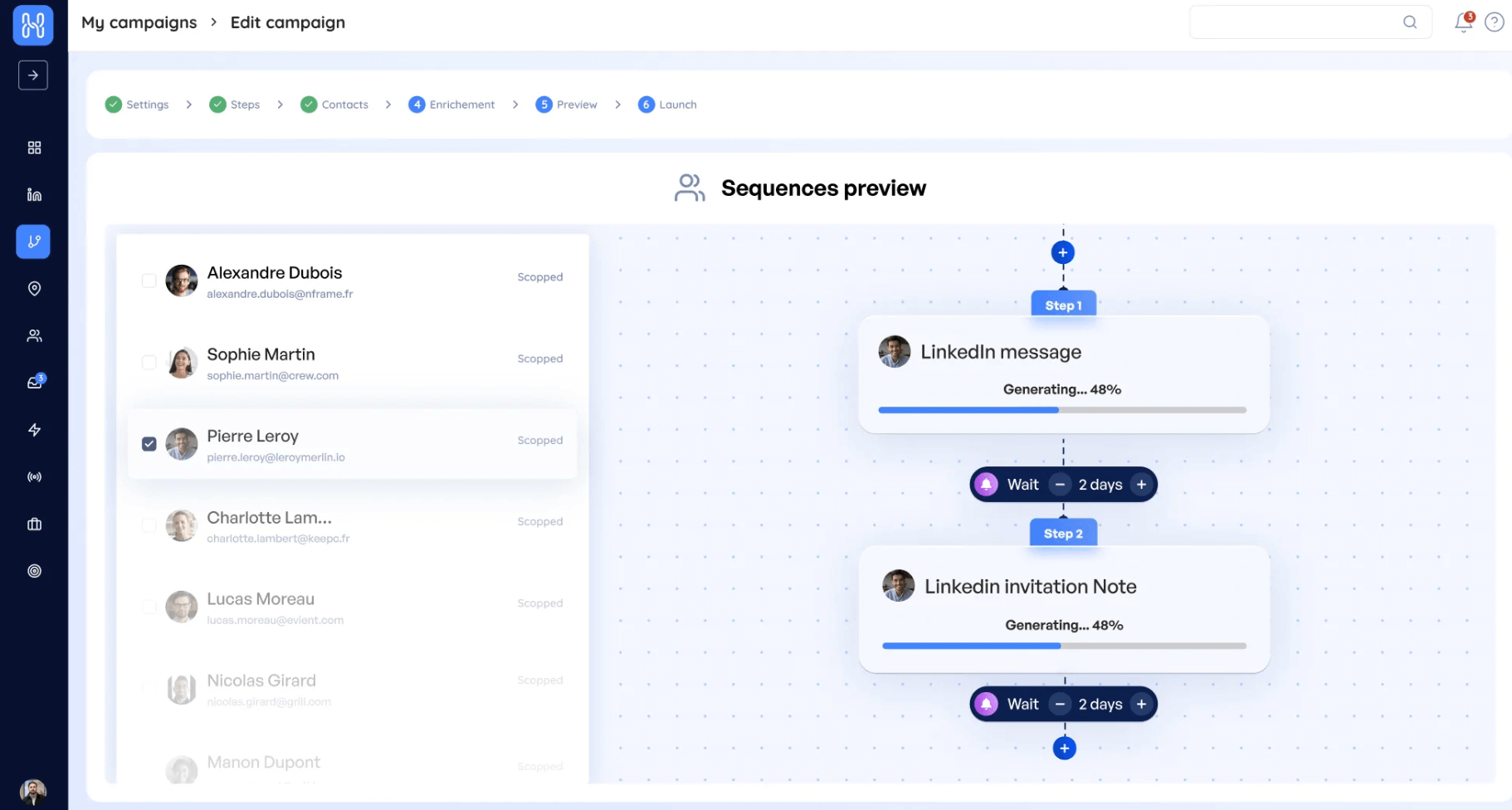The height and width of the screenshot is (810, 1512).
Task: Select the Sophie Martin checkbox
Action: 149,363
